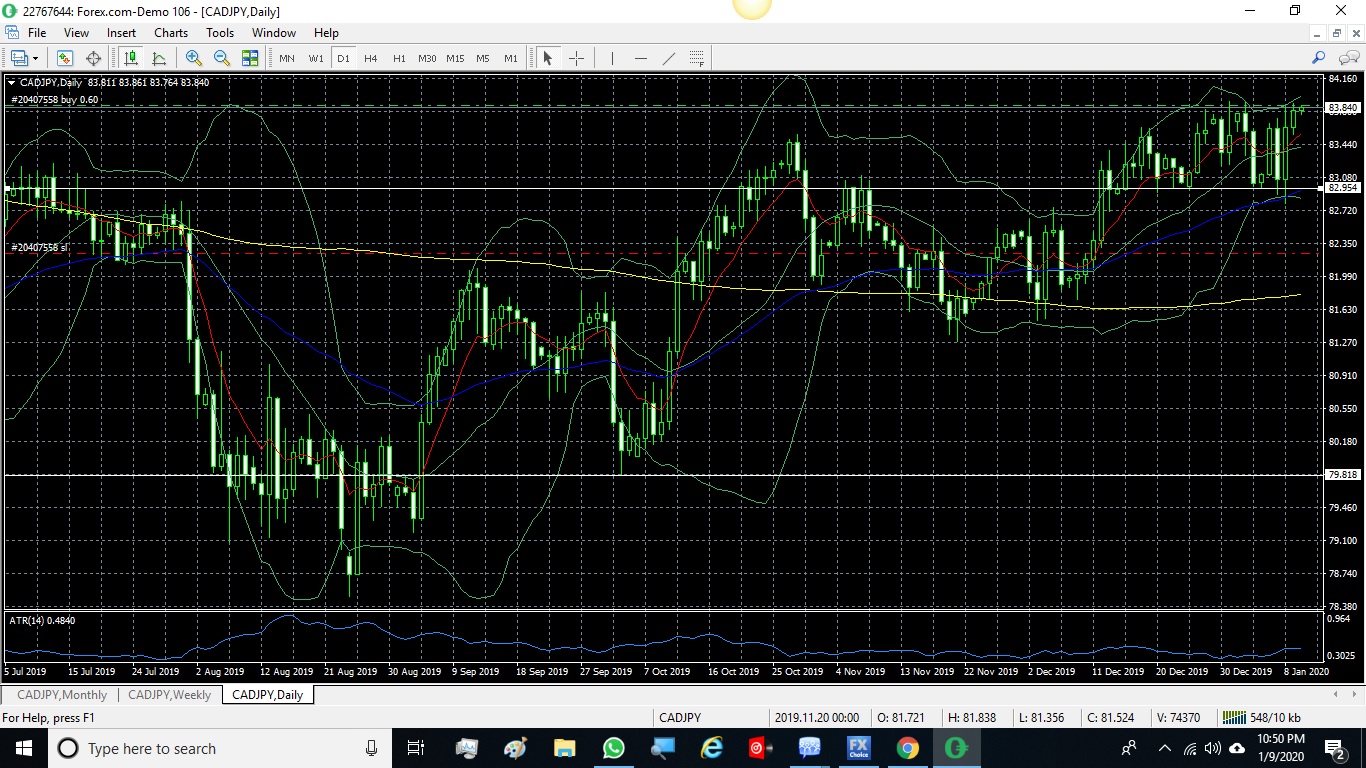Open the Window menu
This screenshot has width=1366, height=768.
[274, 33]
